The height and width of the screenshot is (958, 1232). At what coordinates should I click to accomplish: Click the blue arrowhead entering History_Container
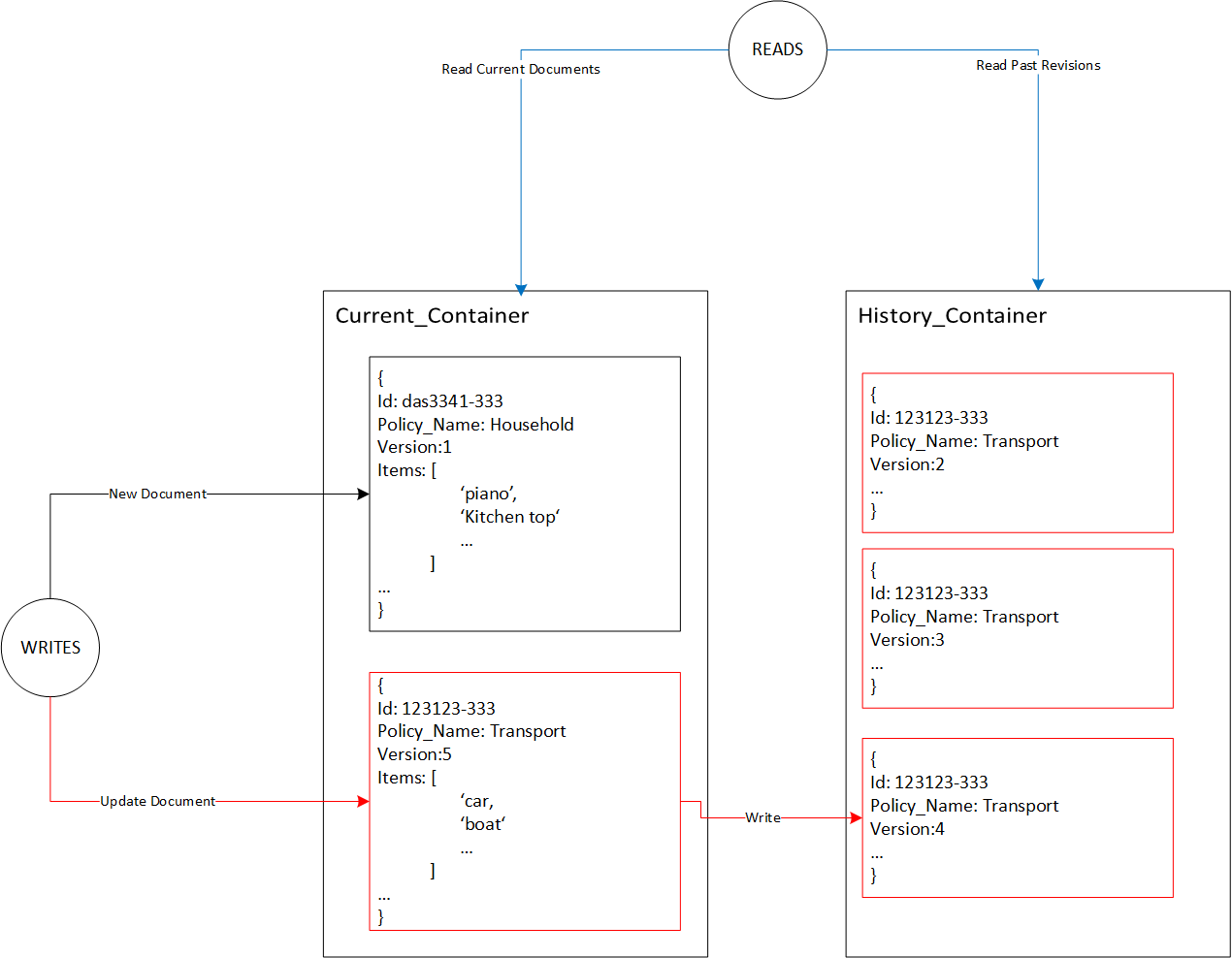tap(1038, 283)
